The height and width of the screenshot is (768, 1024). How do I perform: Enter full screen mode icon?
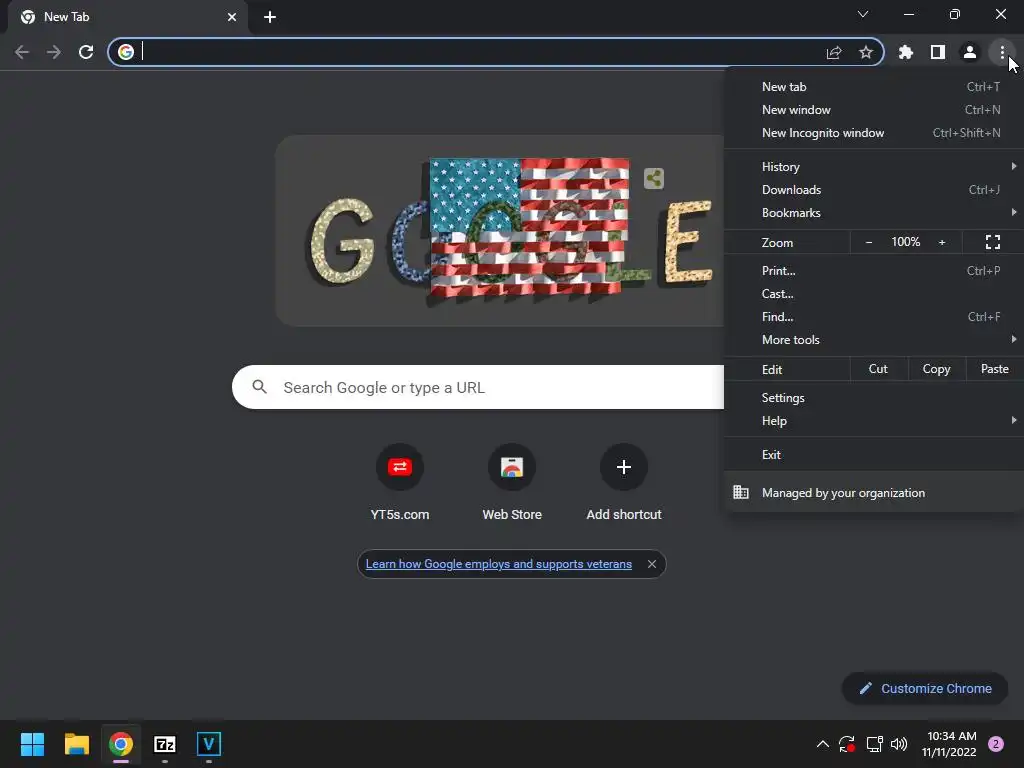993,242
